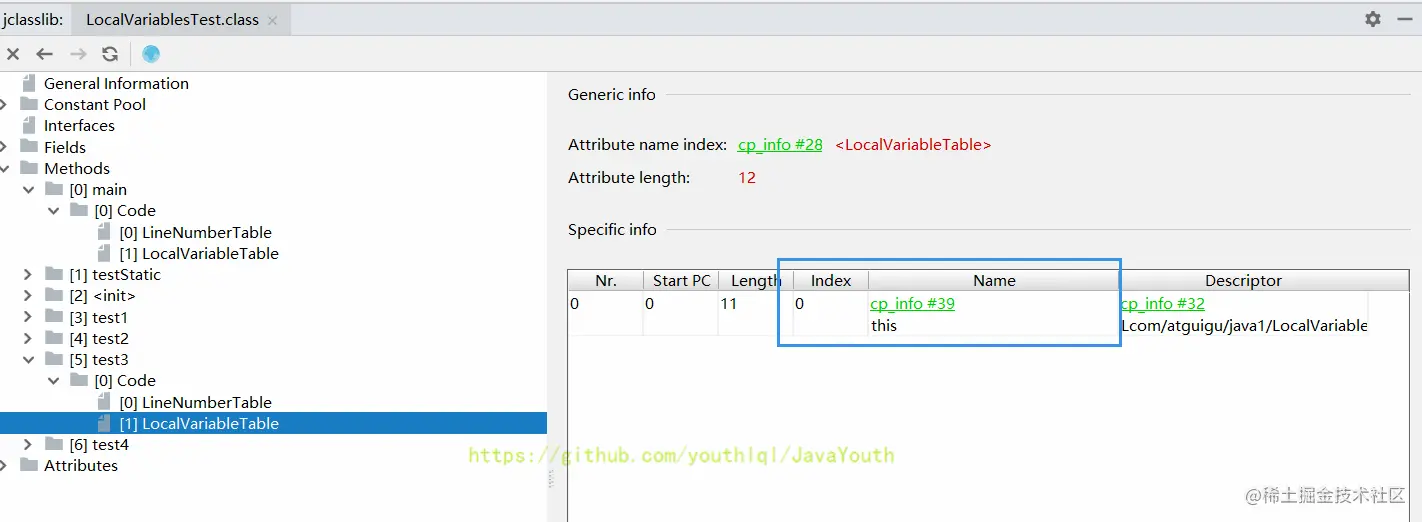
Task: Select General Information node
Action: click(x=116, y=84)
